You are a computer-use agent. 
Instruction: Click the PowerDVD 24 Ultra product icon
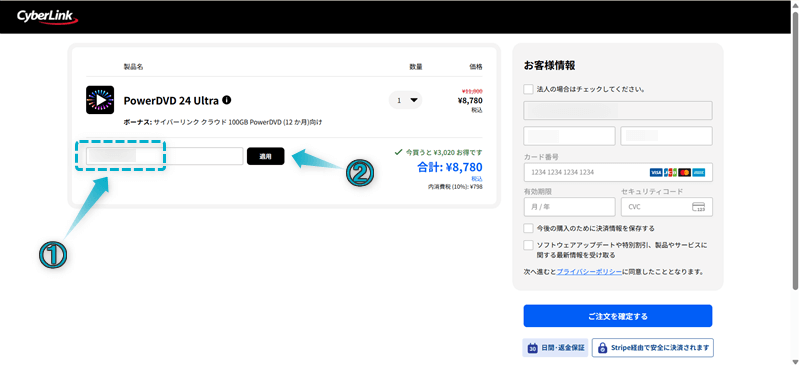coord(100,100)
